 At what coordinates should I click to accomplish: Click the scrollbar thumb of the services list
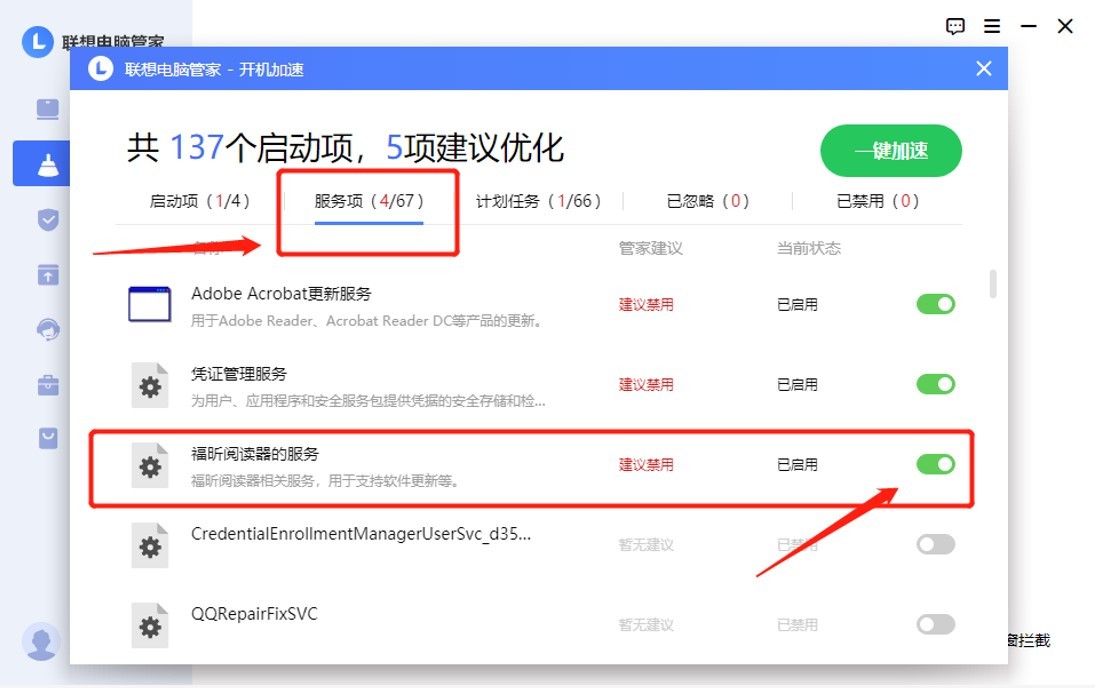pos(993,284)
